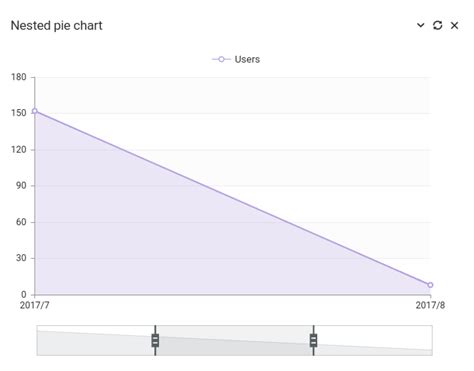Refresh the chart with the reload icon
The height and width of the screenshot is (371, 474).
click(437, 25)
